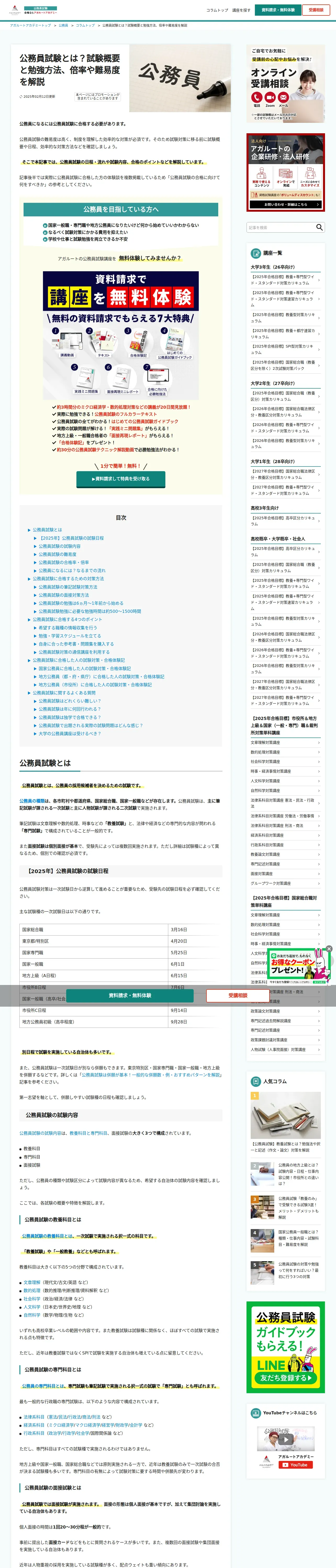The width and height of the screenshot is (336, 1568).
Task: Close the LINE coupon popup with the X
Action: [x=329, y=948]
